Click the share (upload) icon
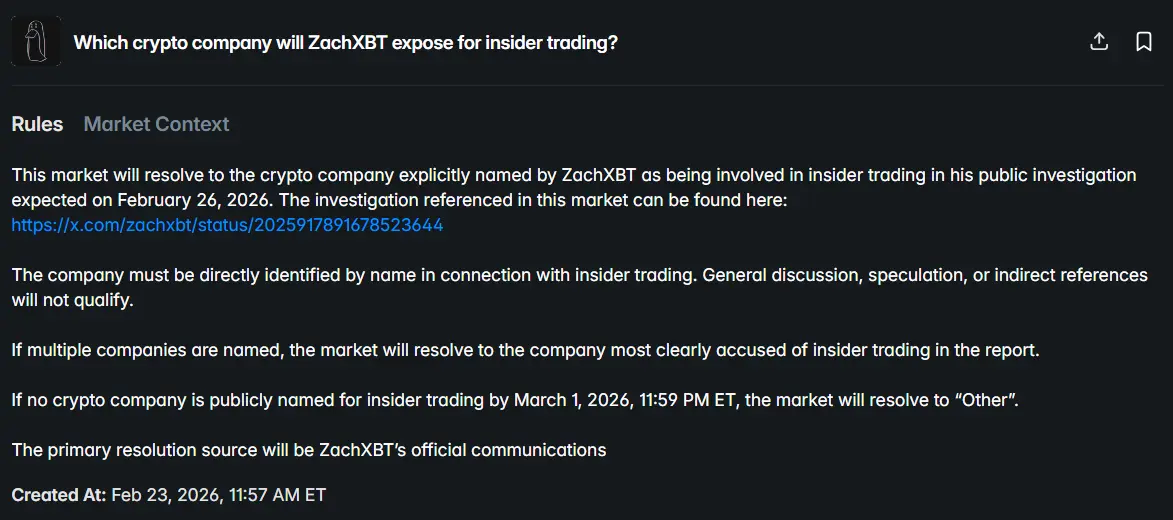The image size is (1173, 520). [x=1099, y=42]
